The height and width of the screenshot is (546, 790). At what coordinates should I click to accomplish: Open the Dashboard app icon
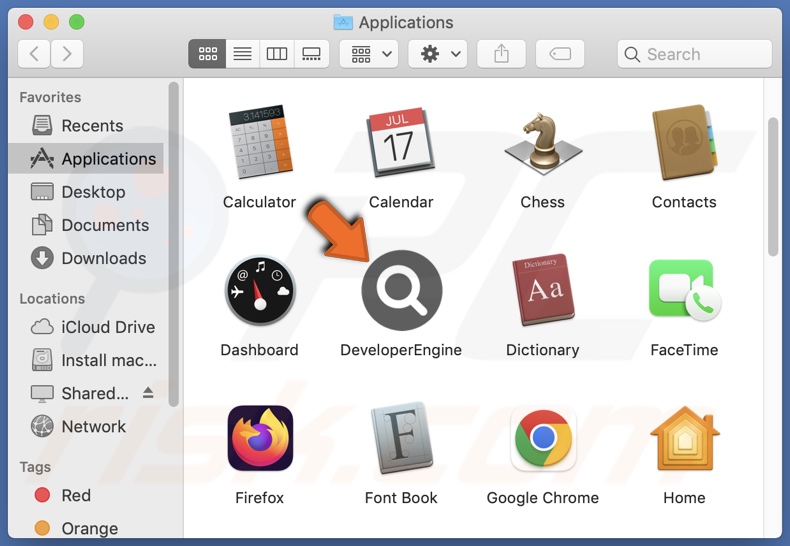tap(260, 290)
